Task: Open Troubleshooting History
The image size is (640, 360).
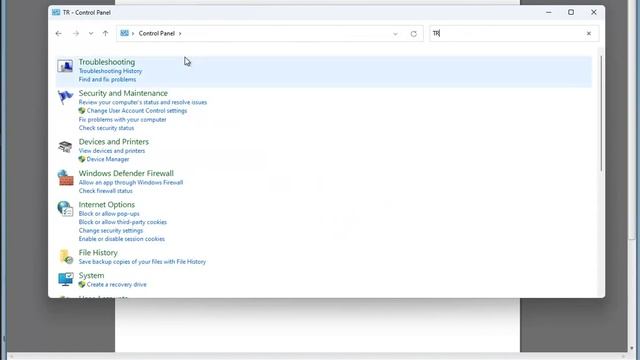Action: (x=110, y=71)
